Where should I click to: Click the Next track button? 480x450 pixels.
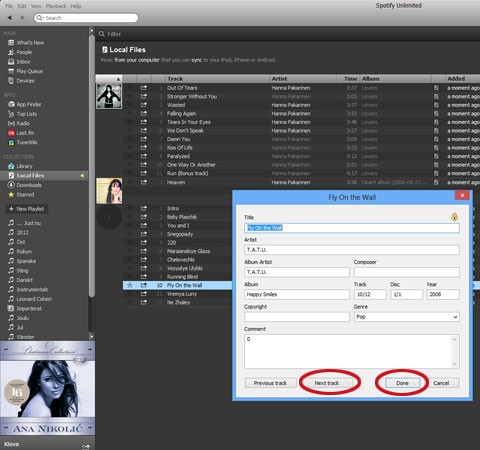327,383
